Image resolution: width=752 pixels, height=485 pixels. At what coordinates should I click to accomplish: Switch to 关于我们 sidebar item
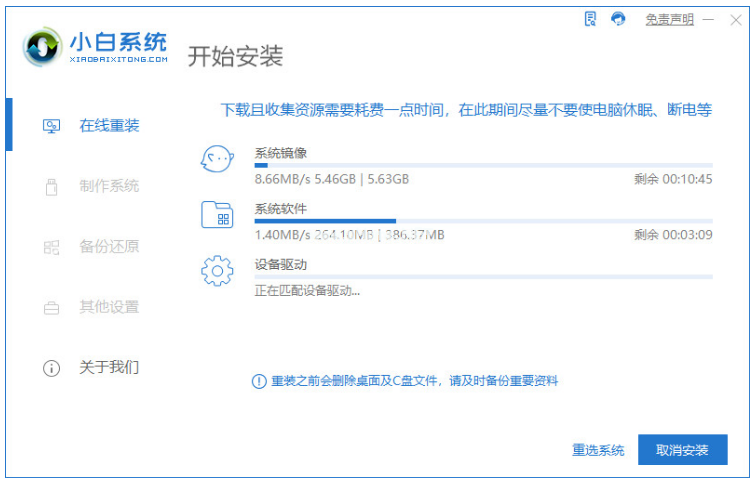109,368
